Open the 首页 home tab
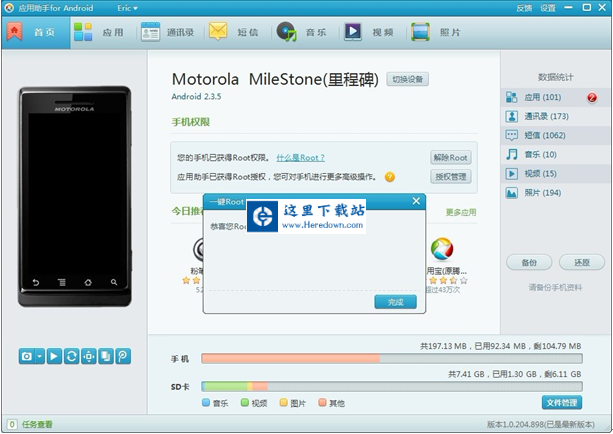Image resolution: width=613 pixels, height=434 pixels. coord(36,32)
